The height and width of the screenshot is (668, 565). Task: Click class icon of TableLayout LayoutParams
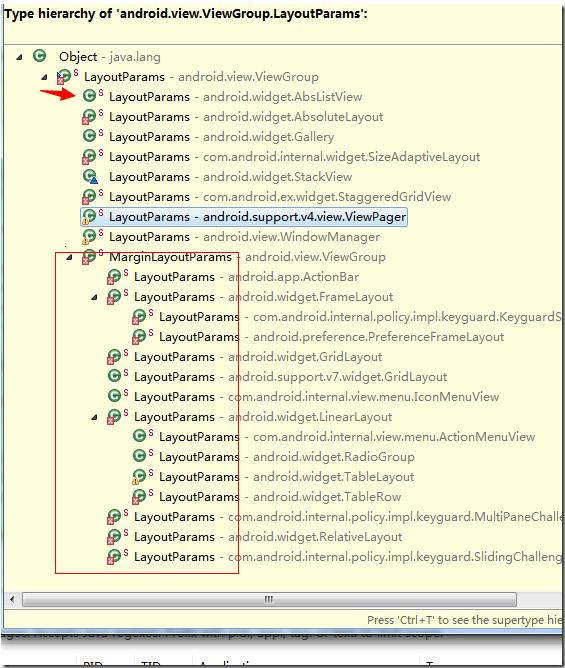[x=139, y=477]
